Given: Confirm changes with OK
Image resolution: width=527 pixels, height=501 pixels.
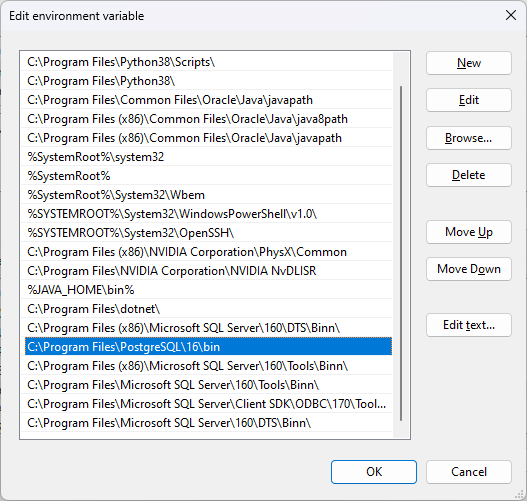Looking at the screenshot, I should (x=374, y=472).
